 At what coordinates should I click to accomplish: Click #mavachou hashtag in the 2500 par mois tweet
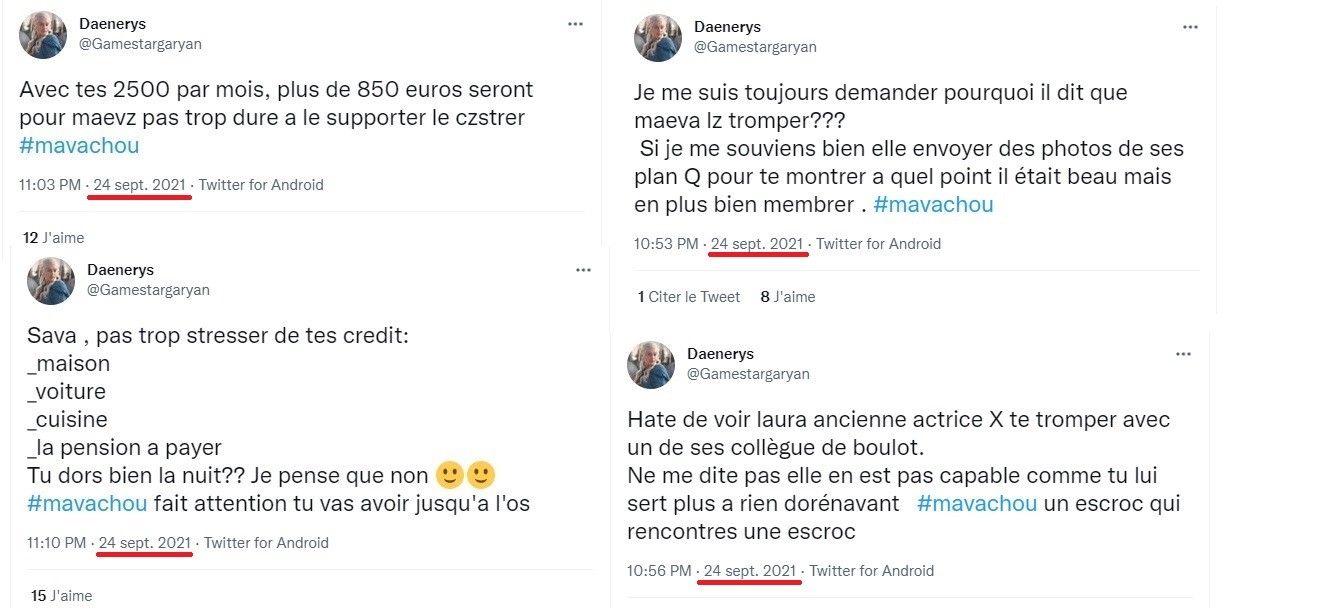79,145
